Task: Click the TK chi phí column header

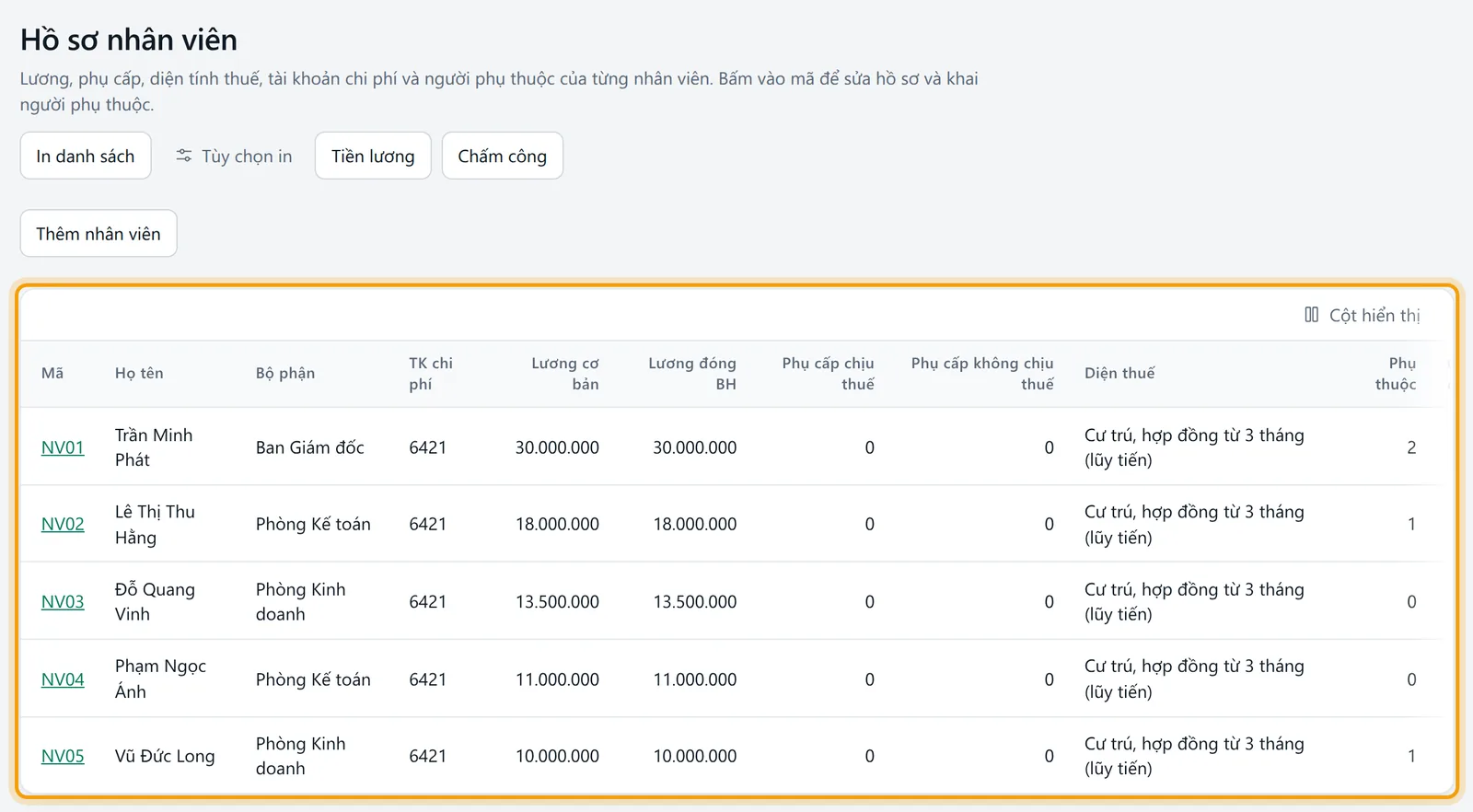Action: (431, 373)
